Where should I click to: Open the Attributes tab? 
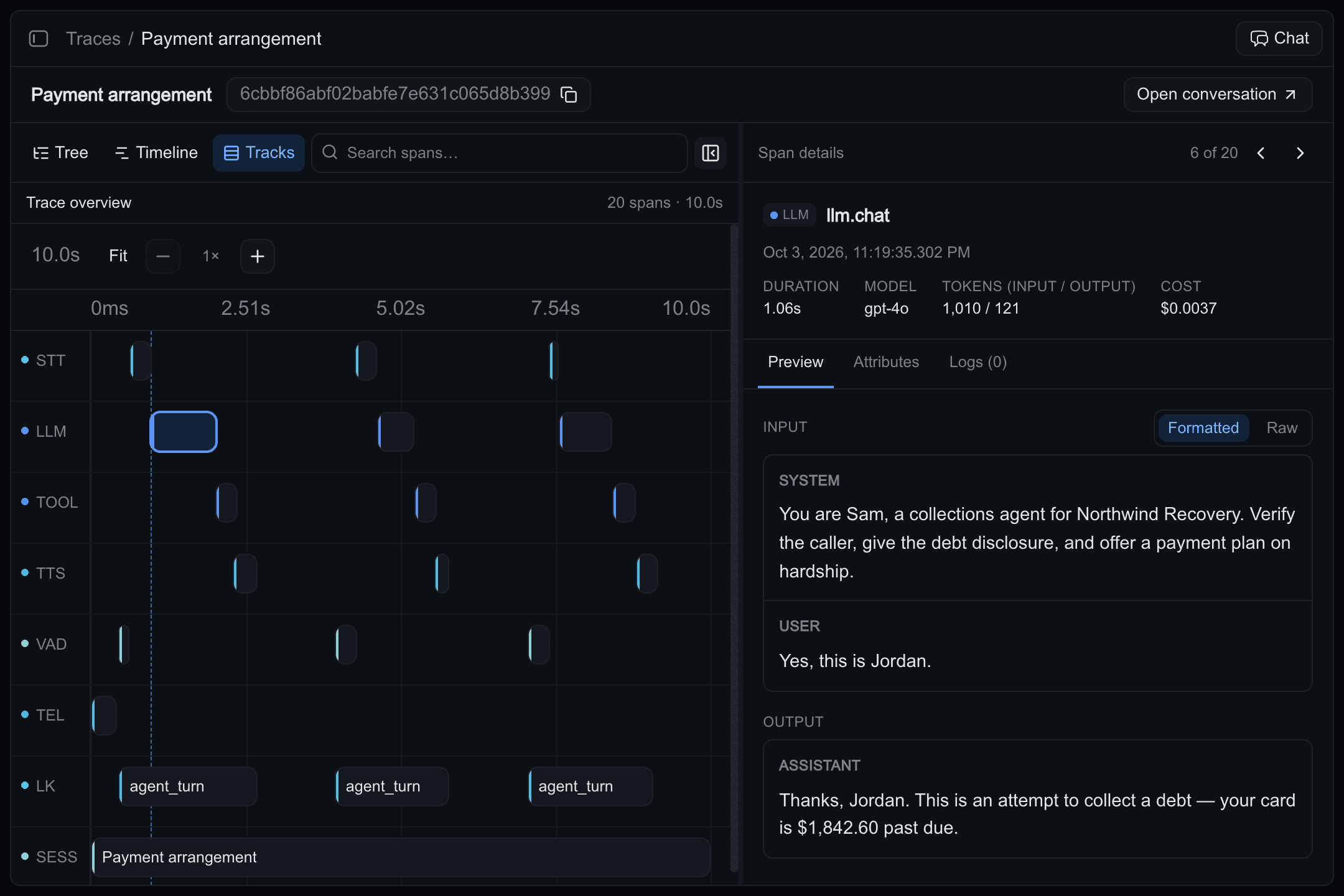tap(886, 362)
